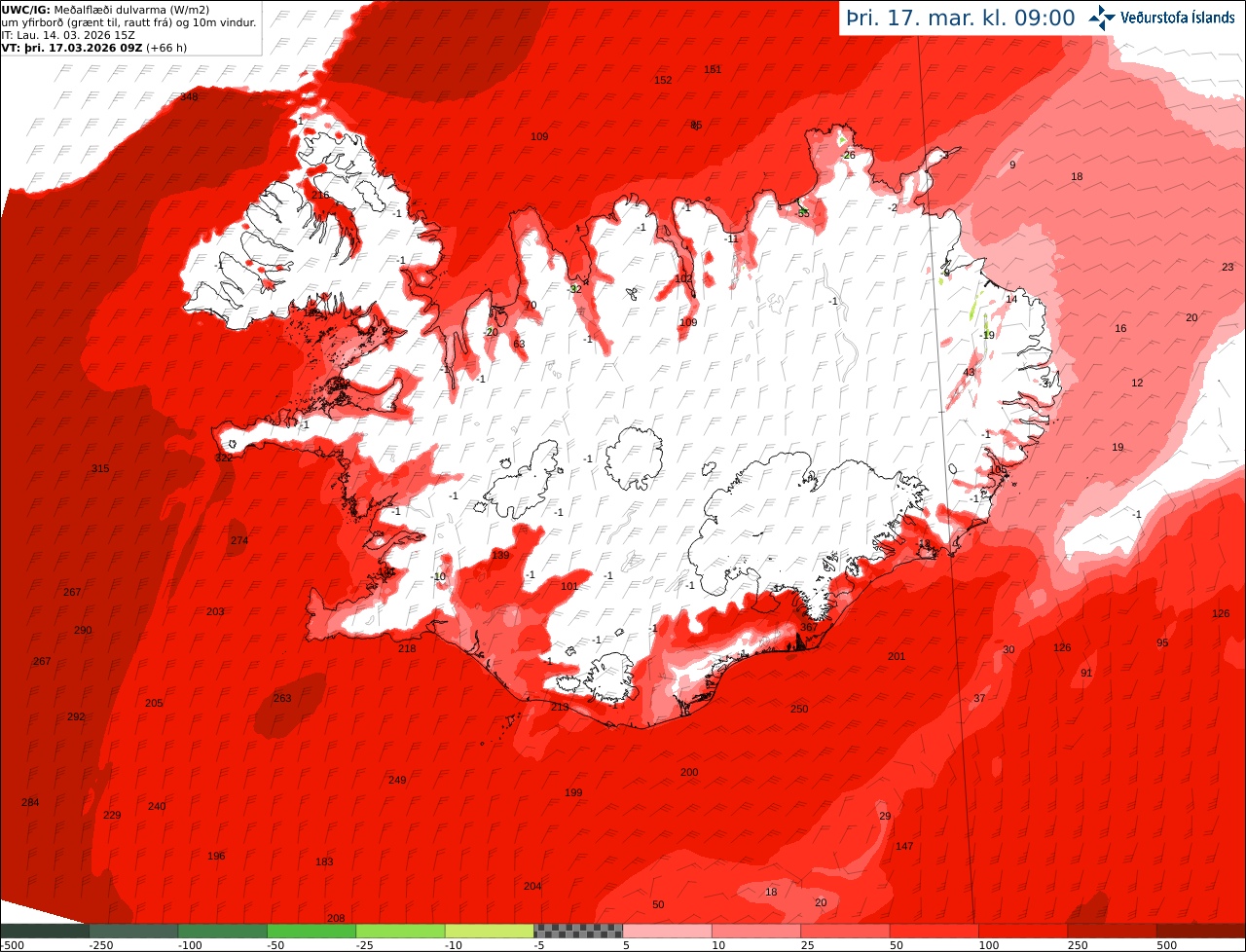
Task: Click the 249 value southwest of Iceland
Action: click(397, 780)
